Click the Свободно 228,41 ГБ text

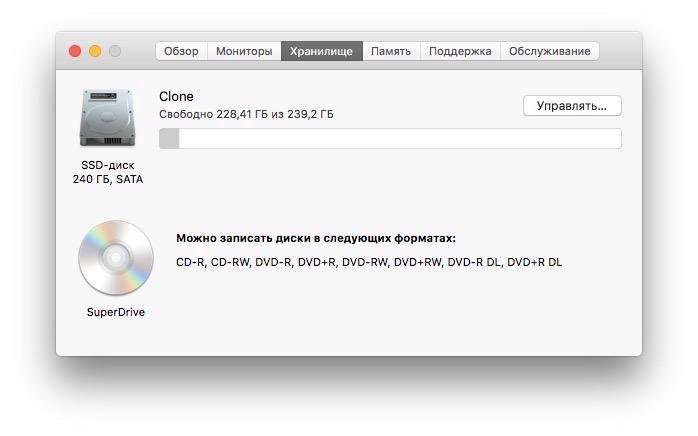click(246, 115)
